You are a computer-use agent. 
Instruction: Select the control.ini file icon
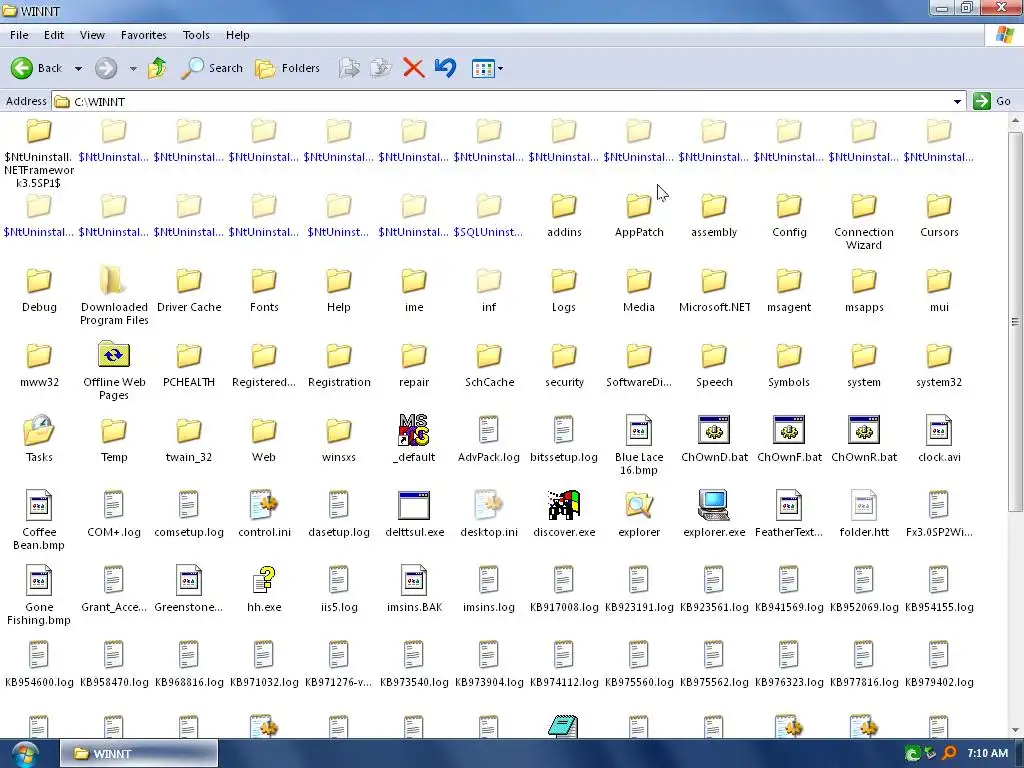264,505
